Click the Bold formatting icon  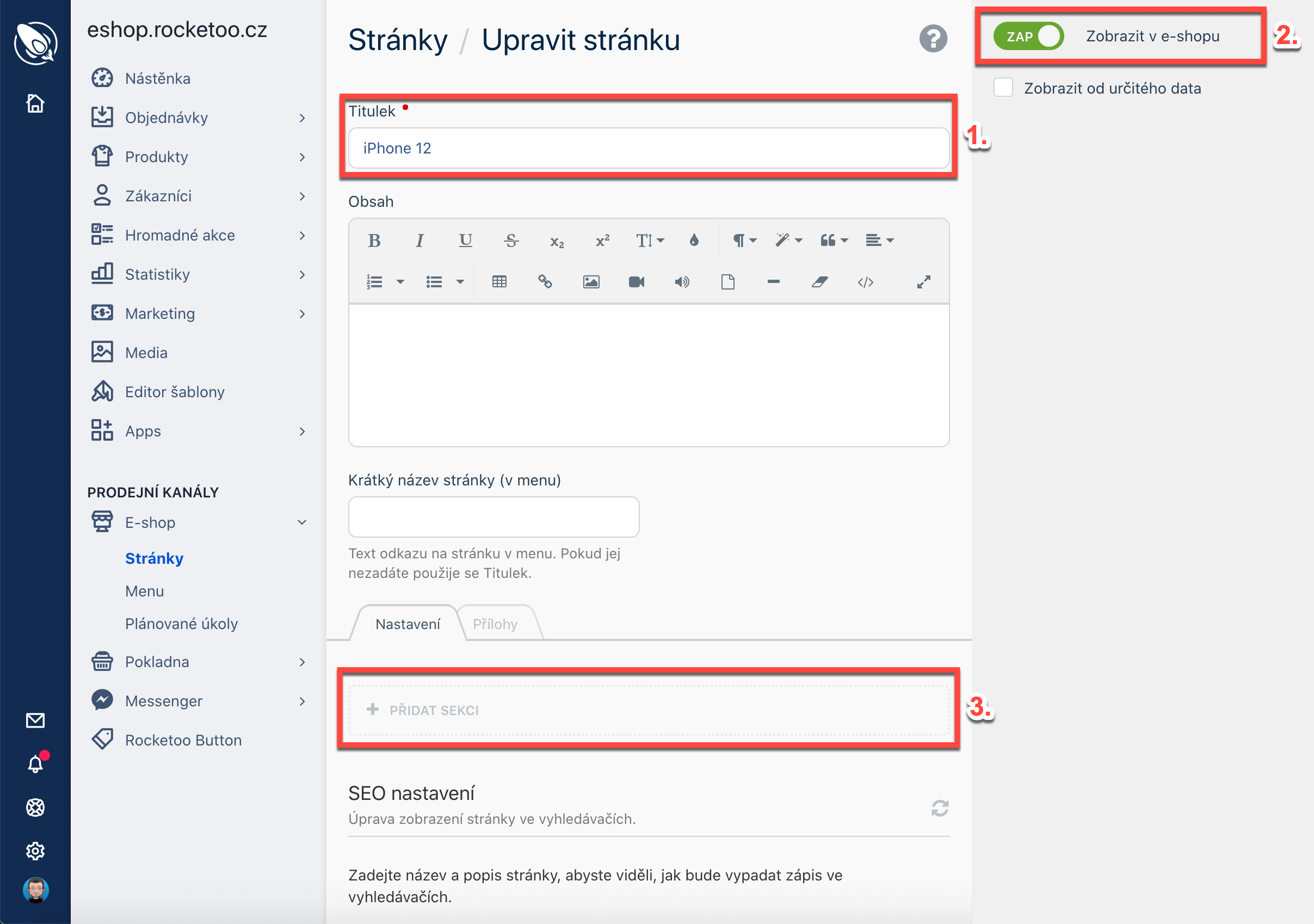[374, 241]
